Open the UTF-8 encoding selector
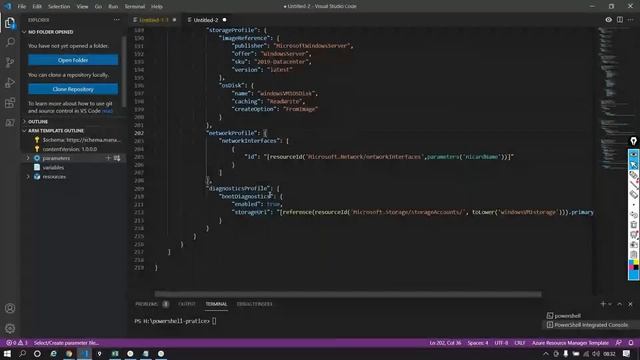The height and width of the screenshot is (360, 640). tap(501, 343)
